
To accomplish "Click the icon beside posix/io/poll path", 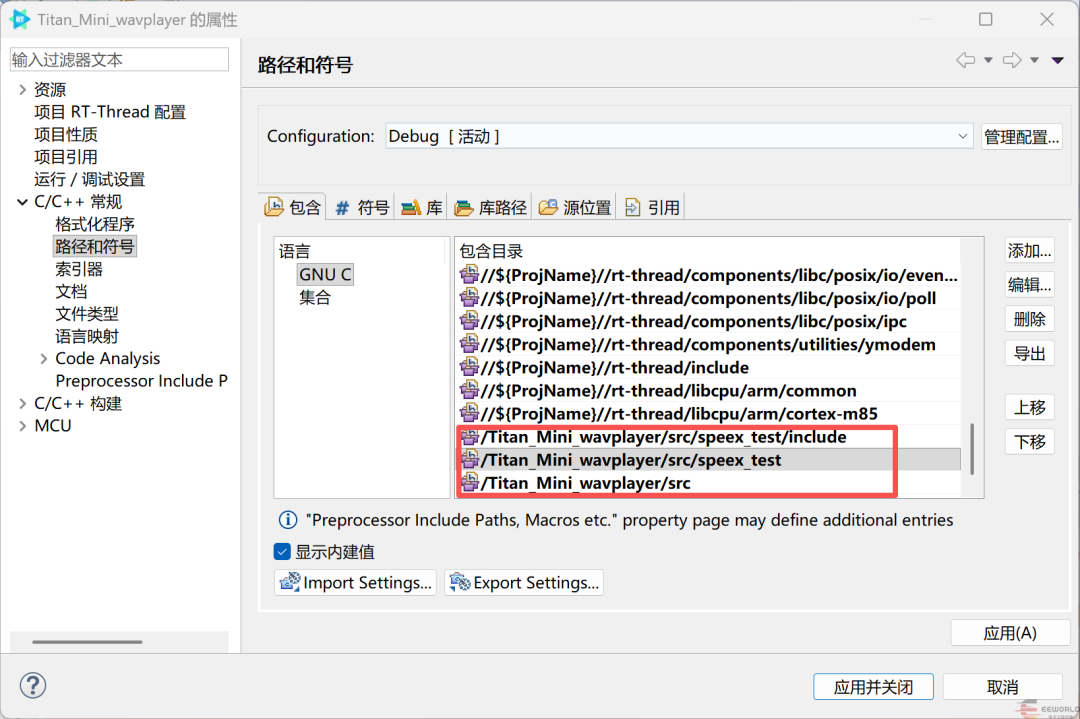I will pos(469,298).
